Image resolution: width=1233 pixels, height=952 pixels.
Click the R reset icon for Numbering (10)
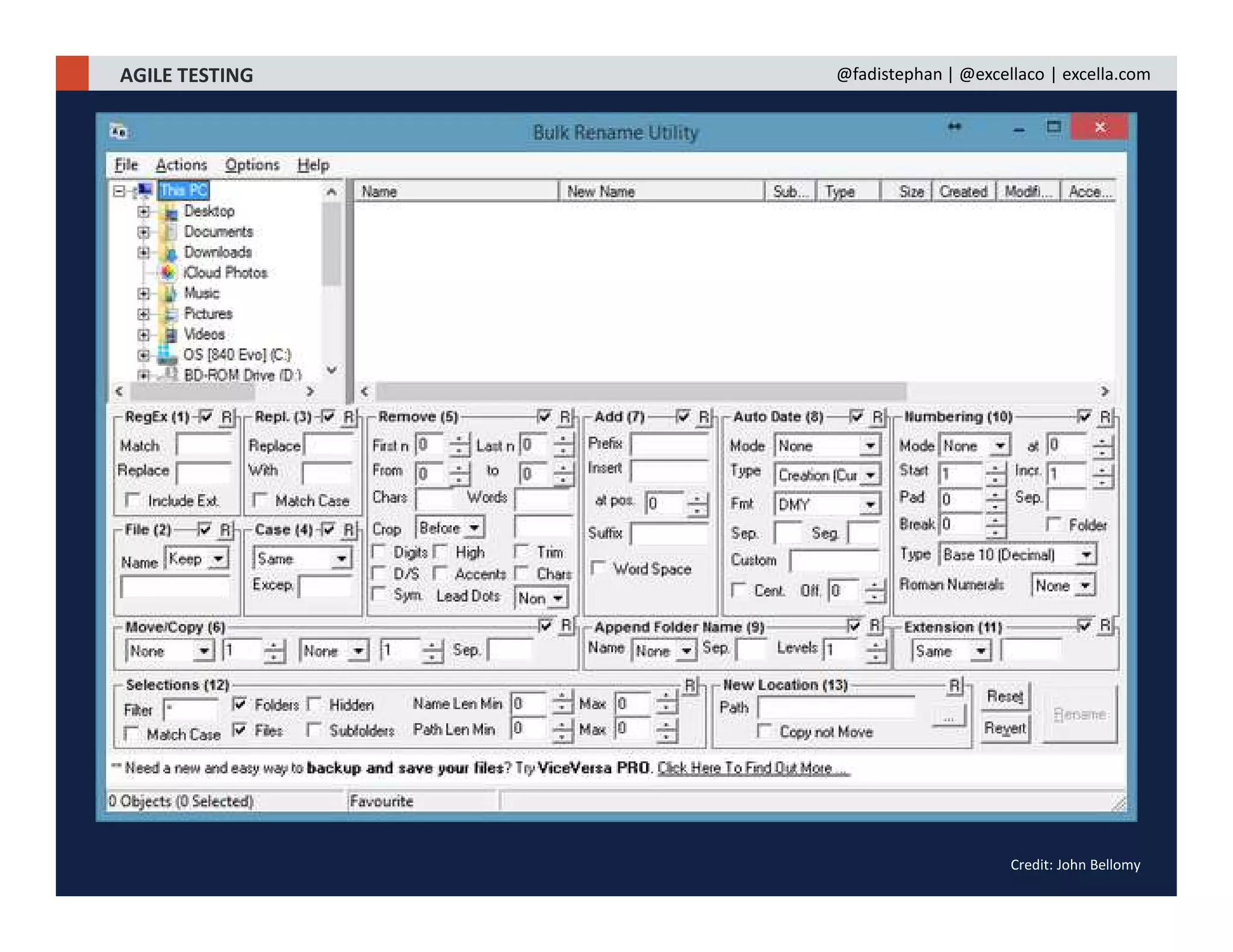click(1105, 417)
